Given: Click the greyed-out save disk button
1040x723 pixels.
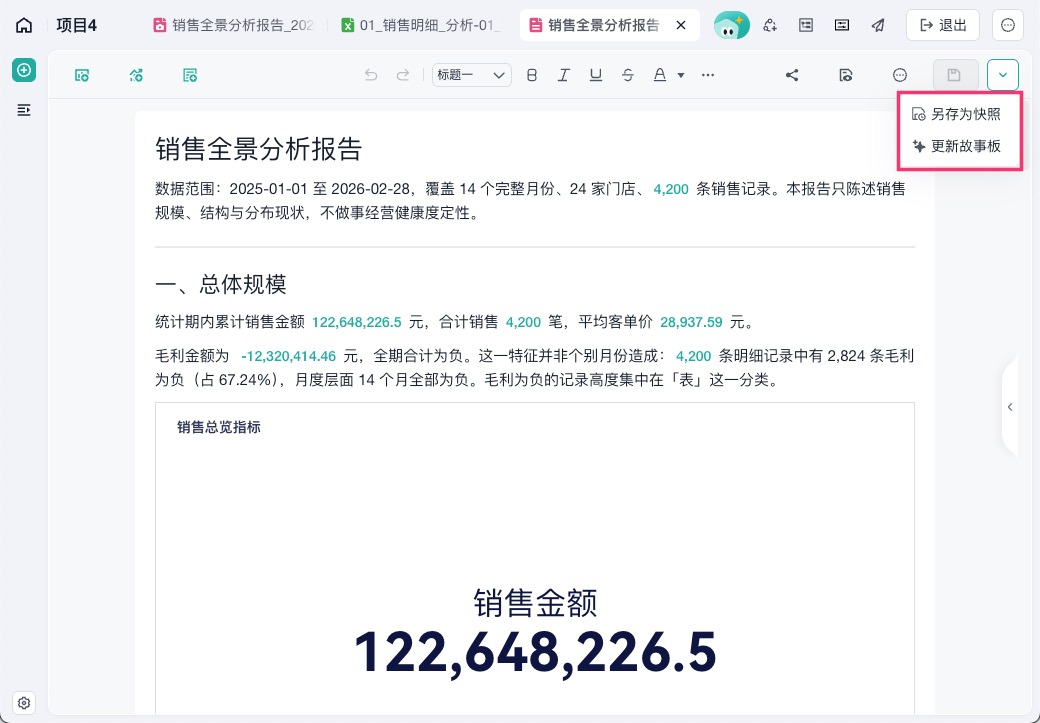Looking at the screenshot, I should (x=955, y=75).
